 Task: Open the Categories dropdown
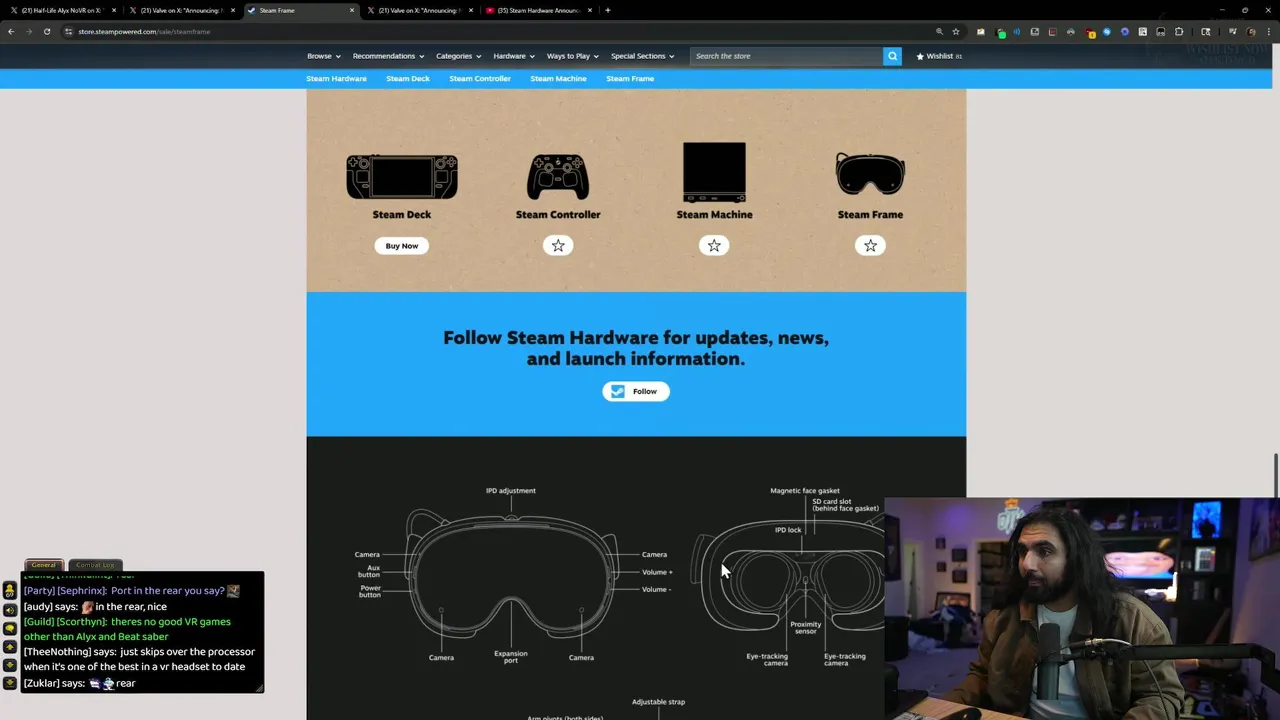coord(459,56)
